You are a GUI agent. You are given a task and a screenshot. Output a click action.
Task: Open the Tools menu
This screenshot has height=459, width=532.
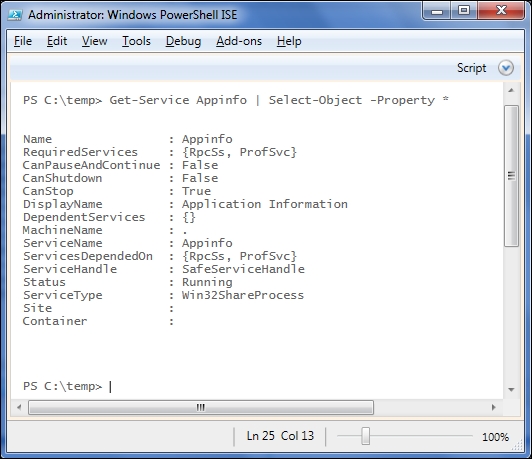point(136,41)
